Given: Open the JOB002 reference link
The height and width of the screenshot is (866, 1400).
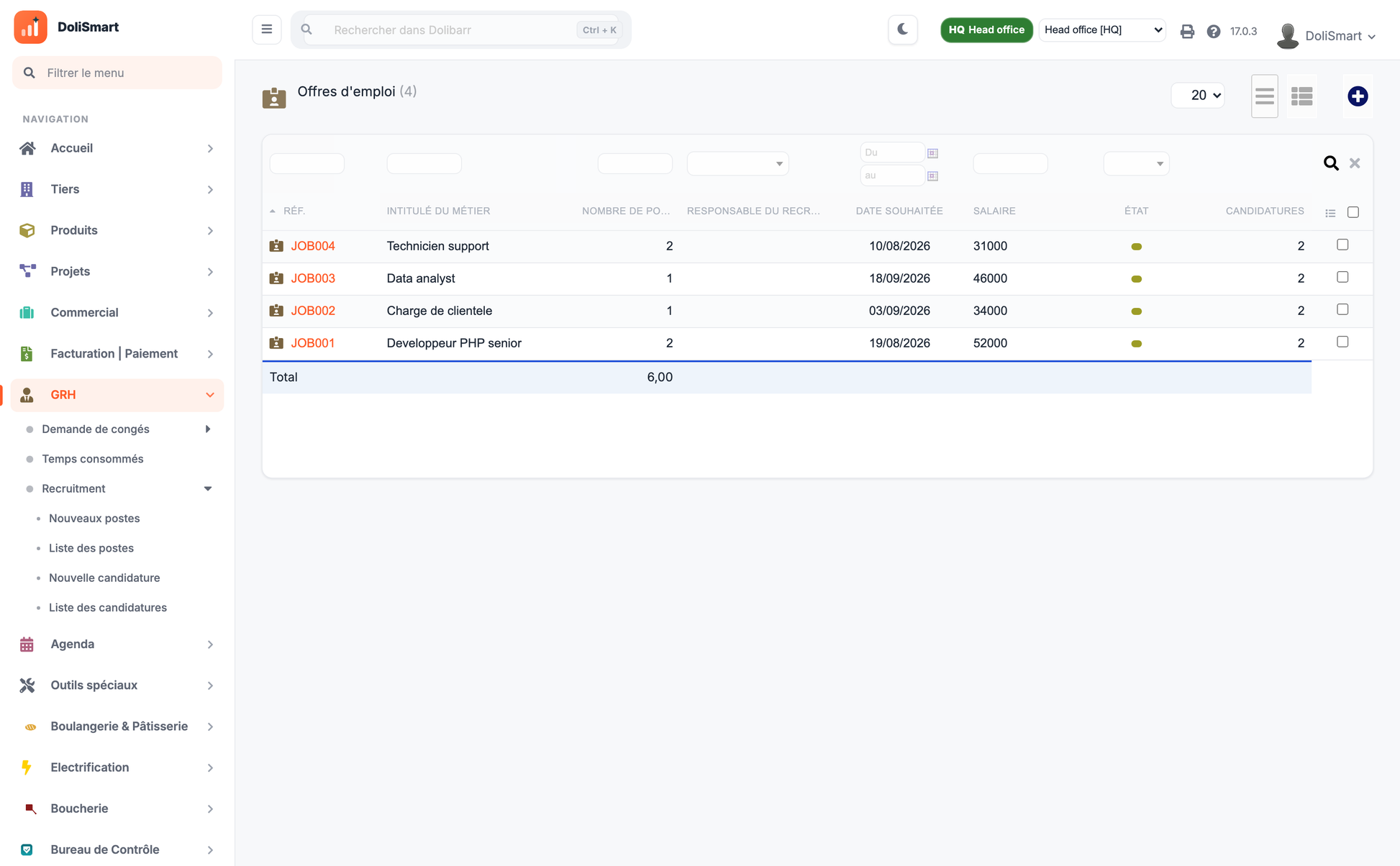Looking at the screenshot, I should 313,311.
